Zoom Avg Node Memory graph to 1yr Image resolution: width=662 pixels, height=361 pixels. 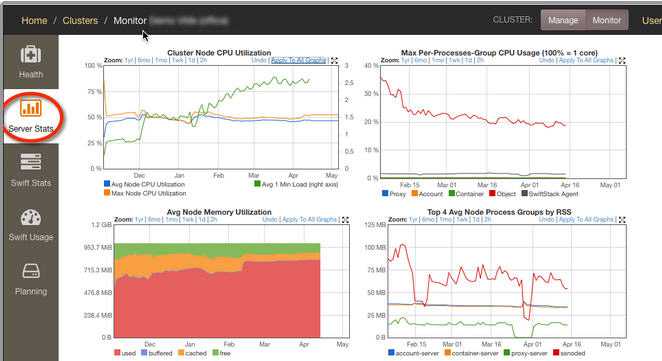pos(139,220)
